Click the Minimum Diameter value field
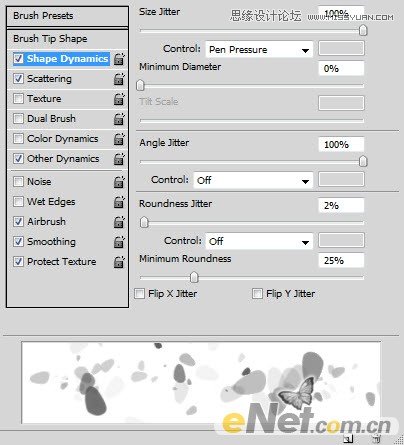 (341, 68)
